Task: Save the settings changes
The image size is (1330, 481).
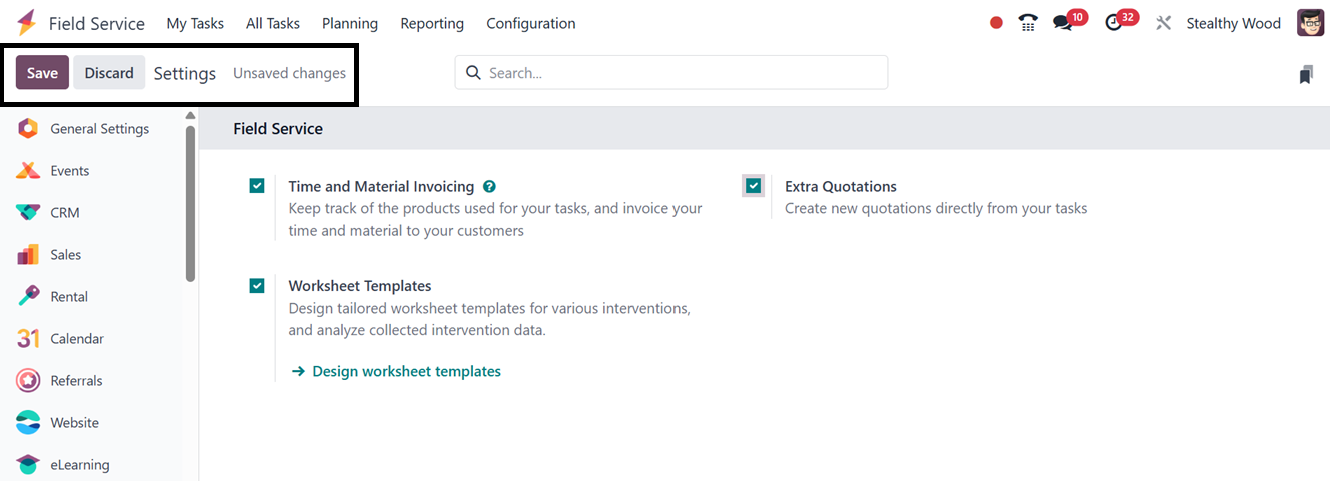Action: [x=42, y=73]
